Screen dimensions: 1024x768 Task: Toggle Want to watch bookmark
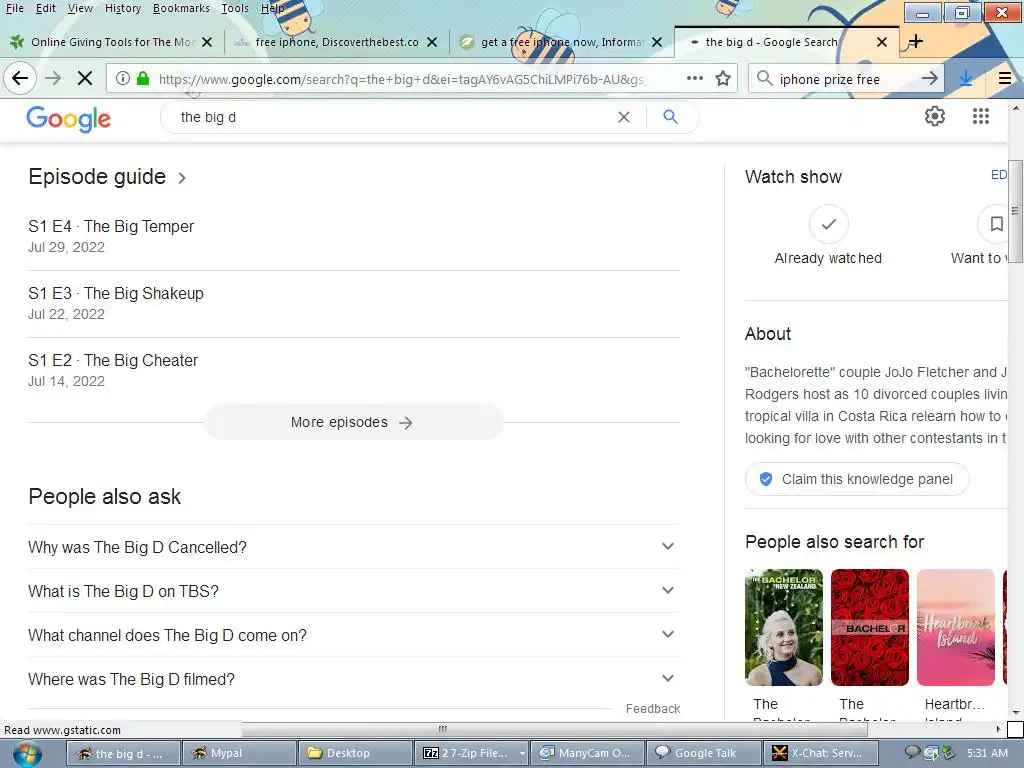point(995,224)
